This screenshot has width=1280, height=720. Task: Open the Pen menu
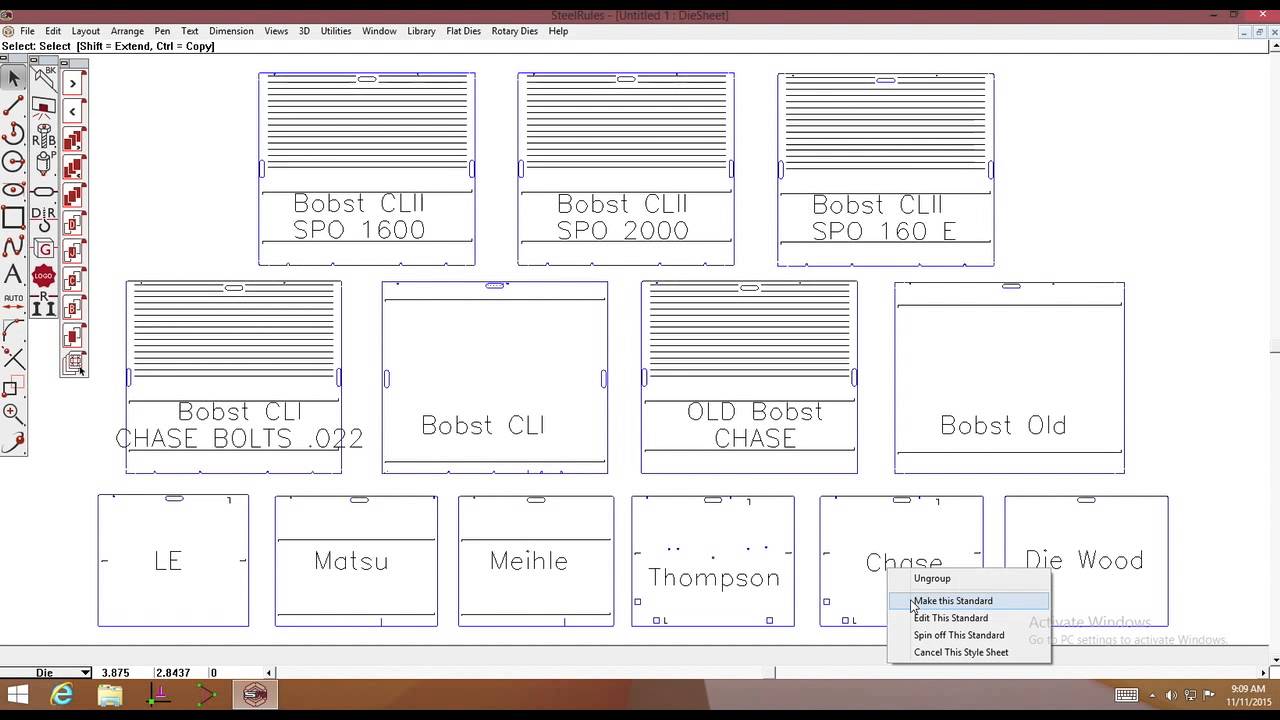(162, 31)
